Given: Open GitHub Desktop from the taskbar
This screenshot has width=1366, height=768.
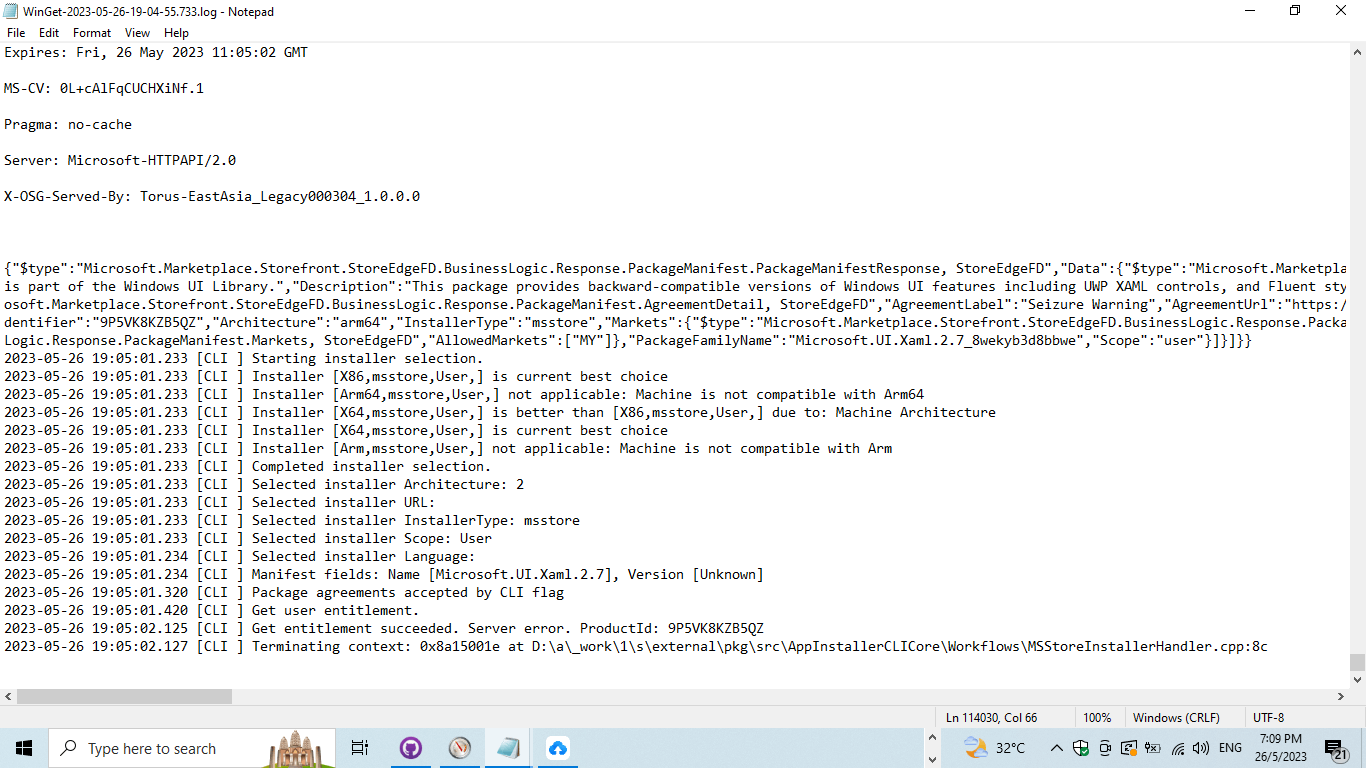Looking at the screenshot, I should (410, 747).
